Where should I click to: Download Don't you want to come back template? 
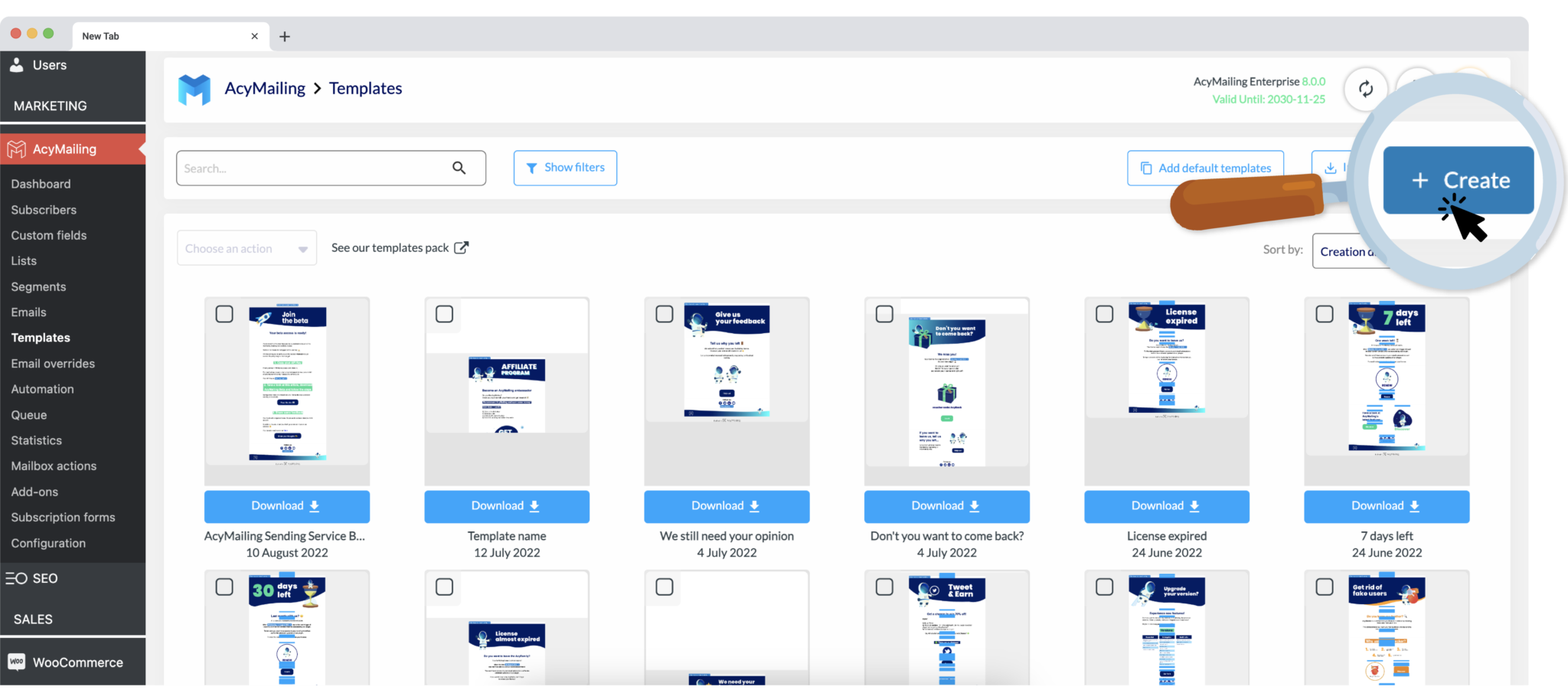point(946,506)
